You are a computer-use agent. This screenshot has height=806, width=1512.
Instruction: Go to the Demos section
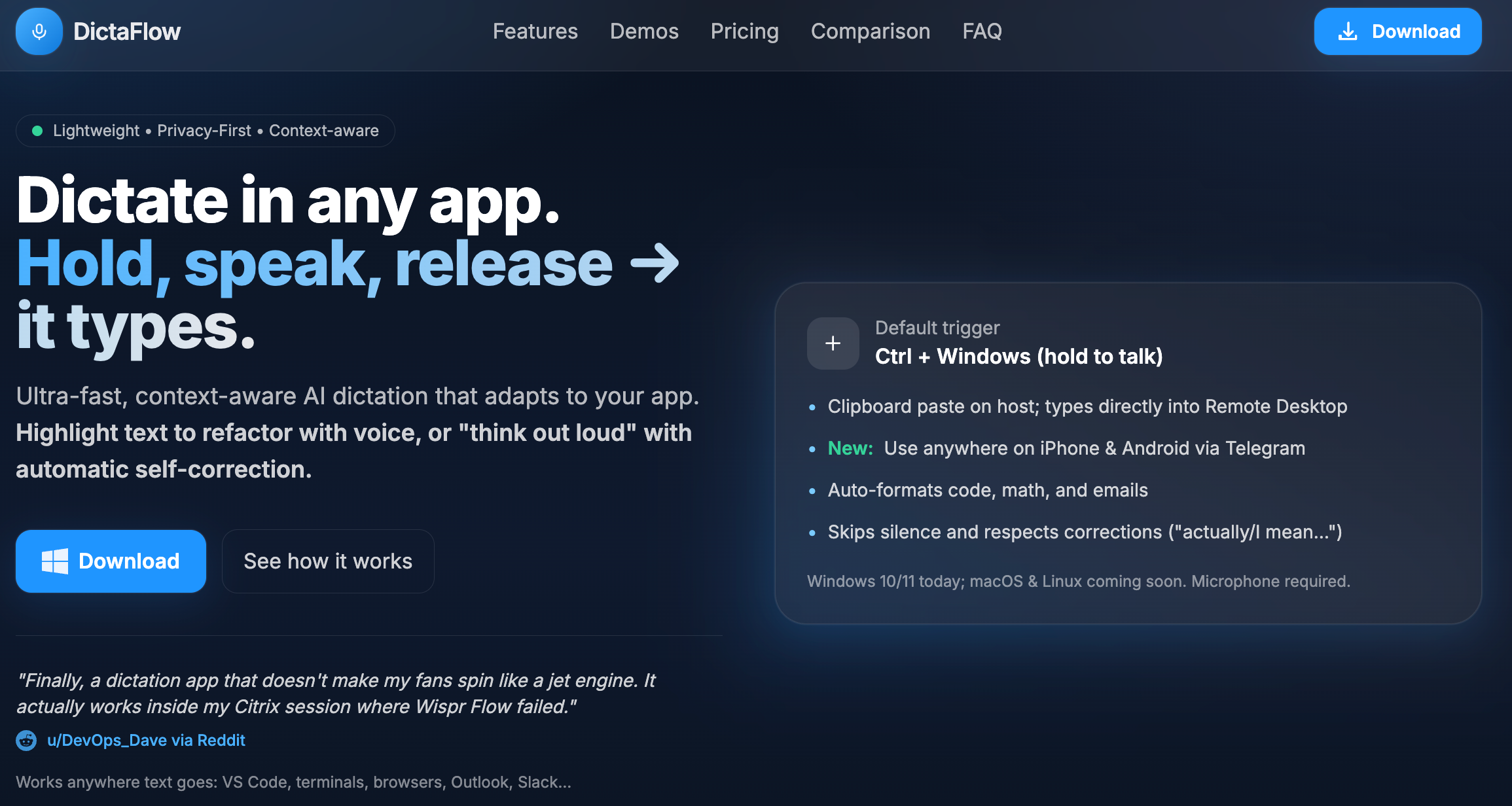(x=644, y=31)
